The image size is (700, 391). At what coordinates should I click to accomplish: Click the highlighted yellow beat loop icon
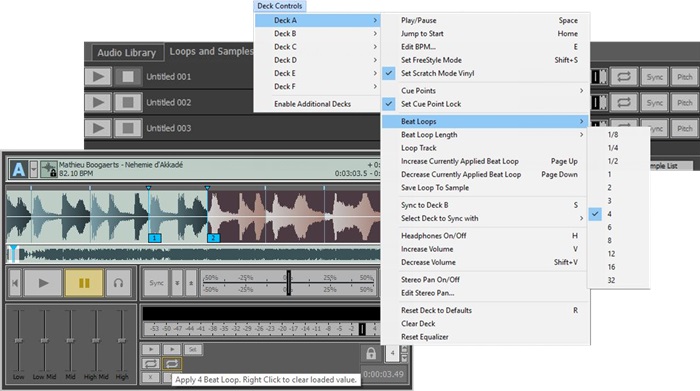point(172,364)
